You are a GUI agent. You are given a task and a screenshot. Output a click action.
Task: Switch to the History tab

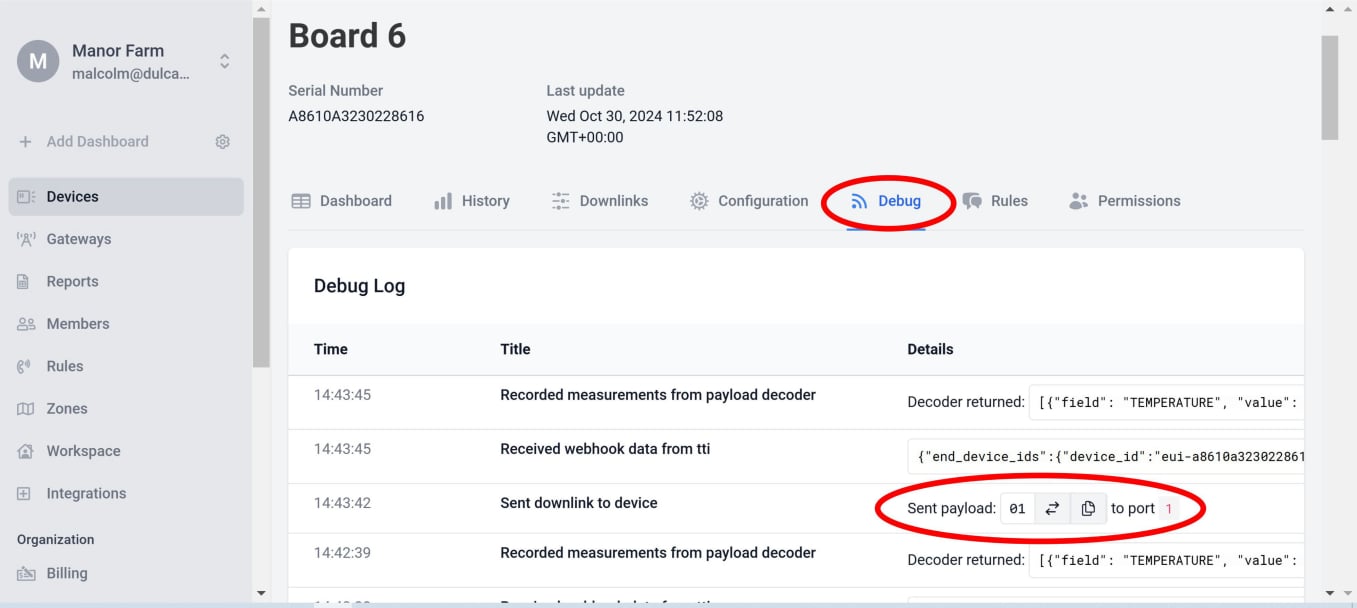click(x=472, y=201)
